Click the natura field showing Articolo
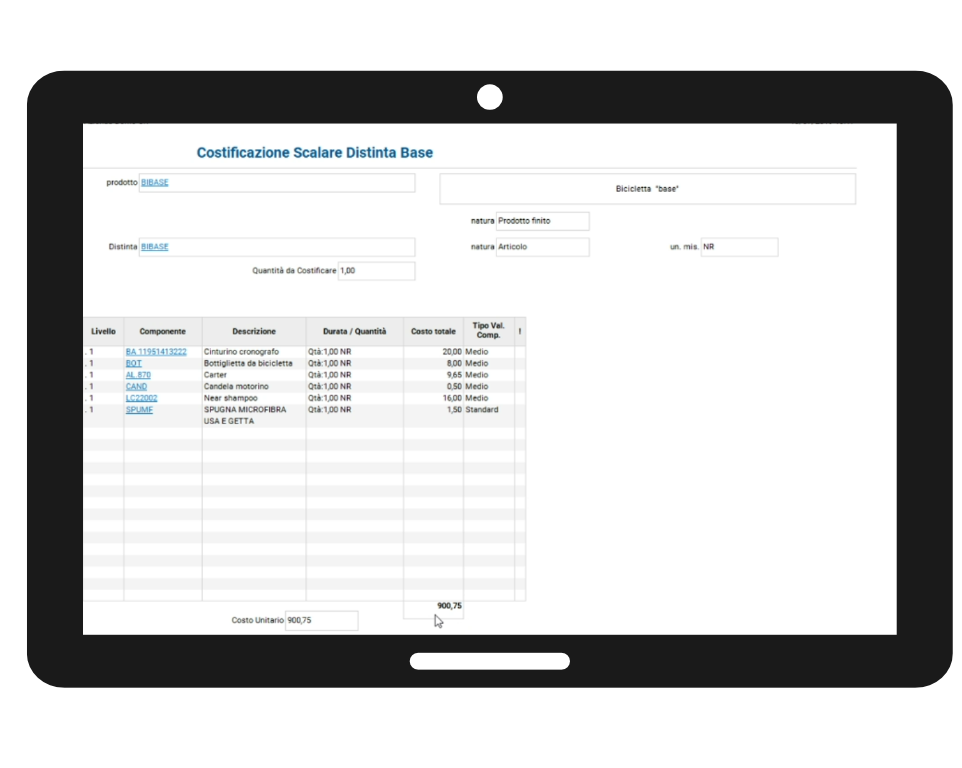Viewport: 962px width, 768px height. [542, 247]
